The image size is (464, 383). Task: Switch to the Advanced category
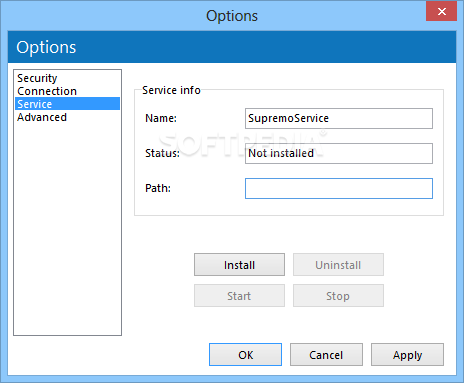(x=67, y=117)
